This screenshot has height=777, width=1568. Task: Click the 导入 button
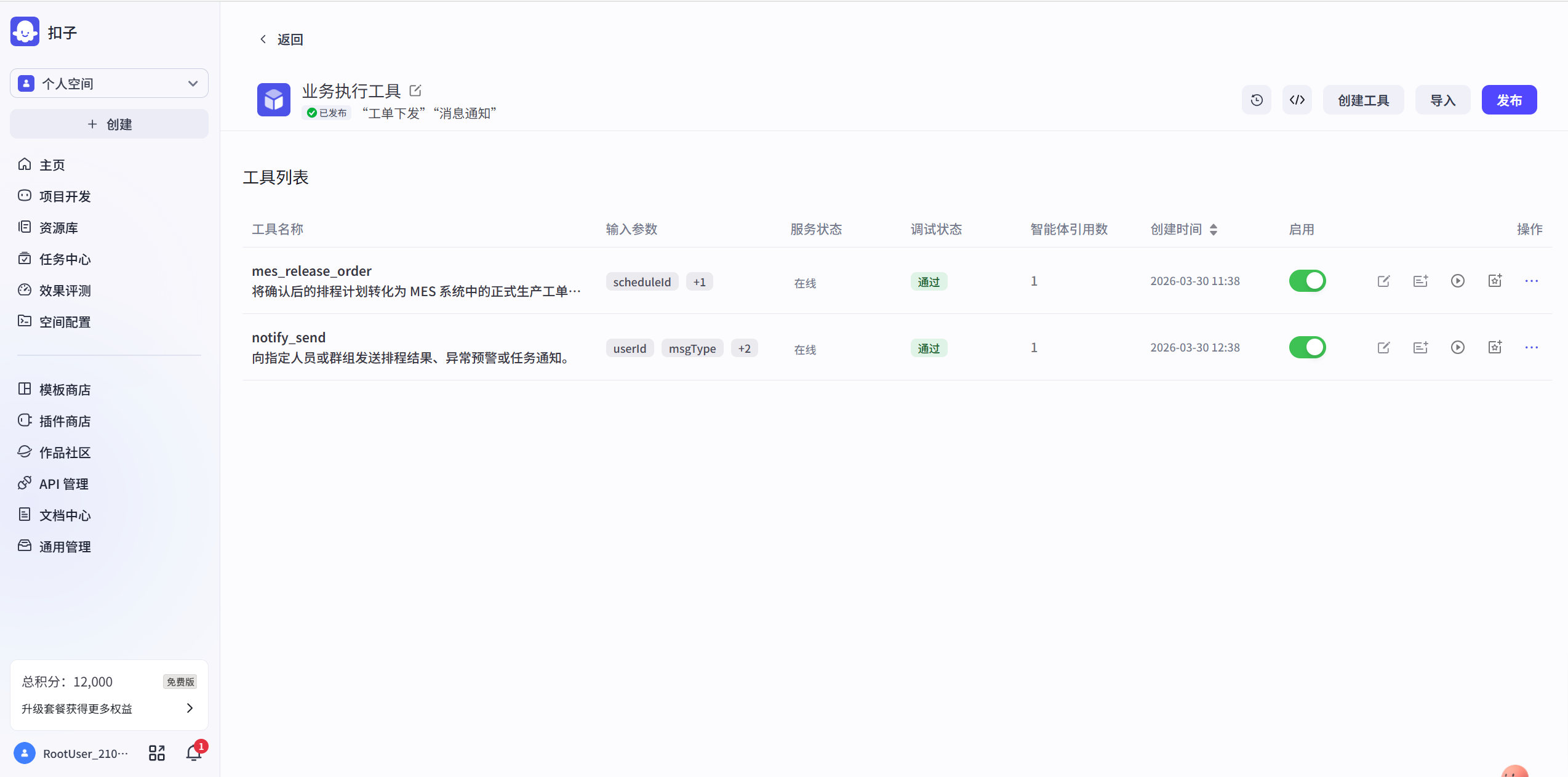click(1442, 100)
